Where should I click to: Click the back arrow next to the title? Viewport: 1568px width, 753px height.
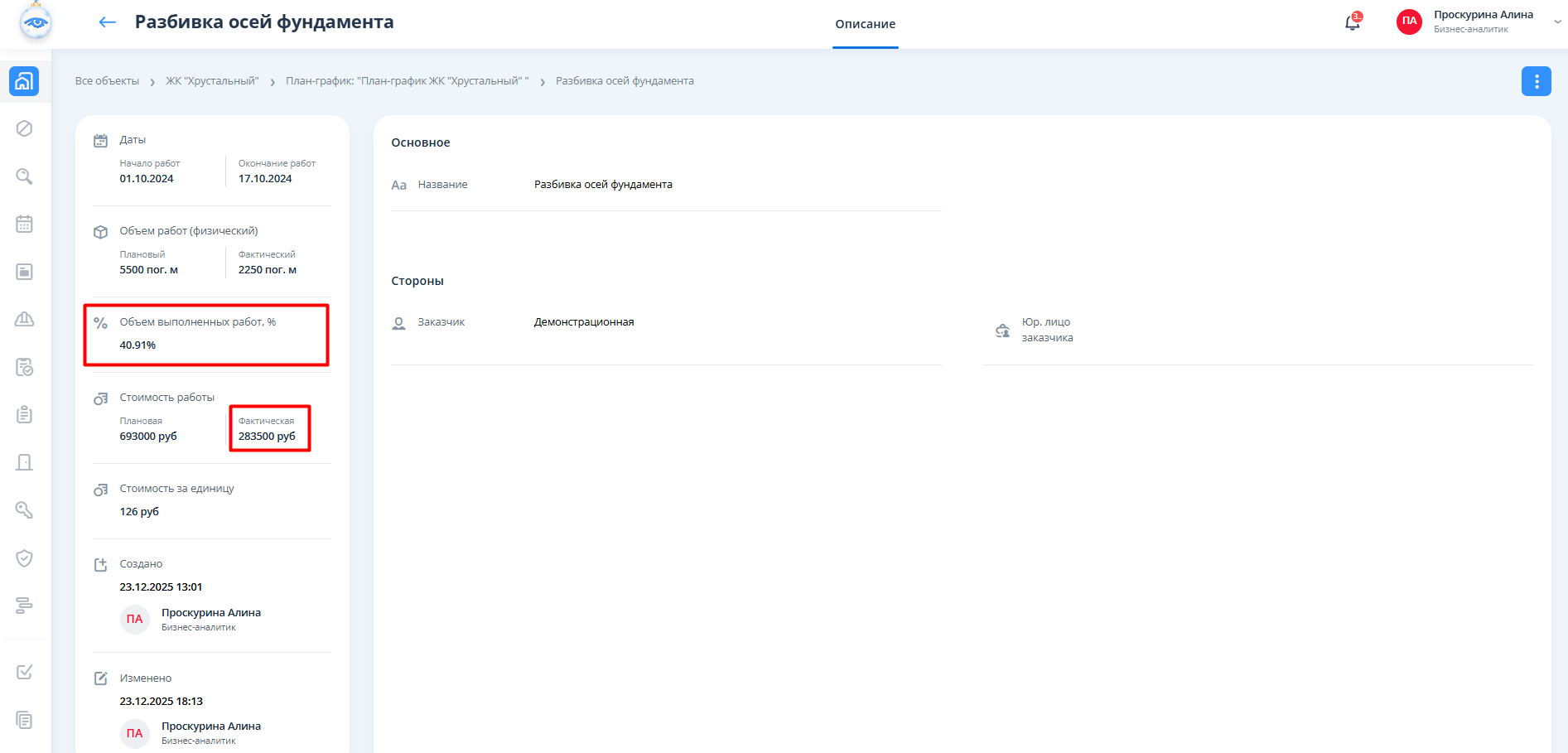pyautogui.click(x=107, y=22)
